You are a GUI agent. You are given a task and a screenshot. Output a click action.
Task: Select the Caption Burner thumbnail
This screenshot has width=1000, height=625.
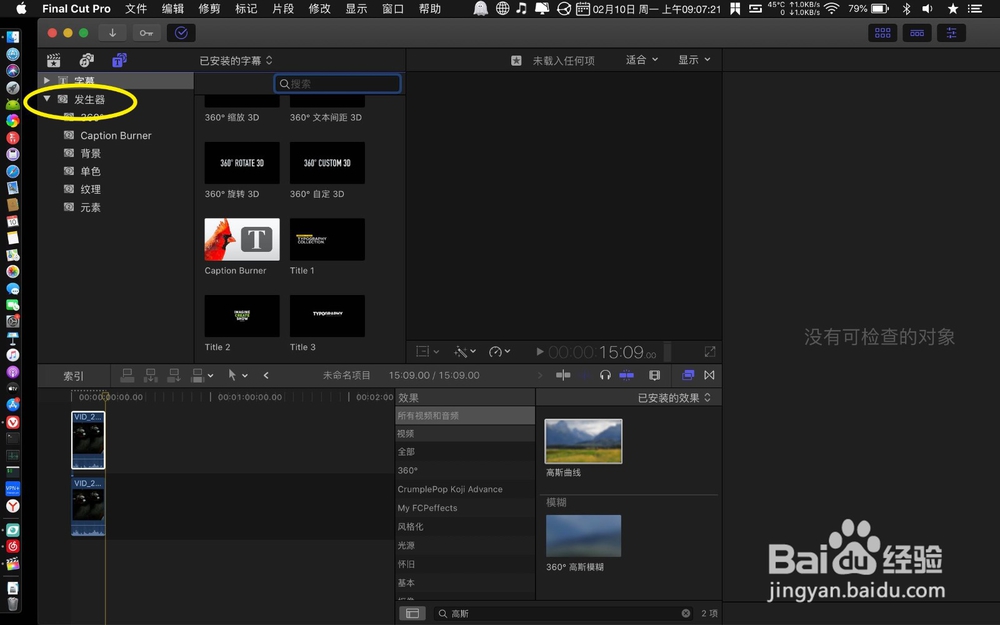[242, 239]
